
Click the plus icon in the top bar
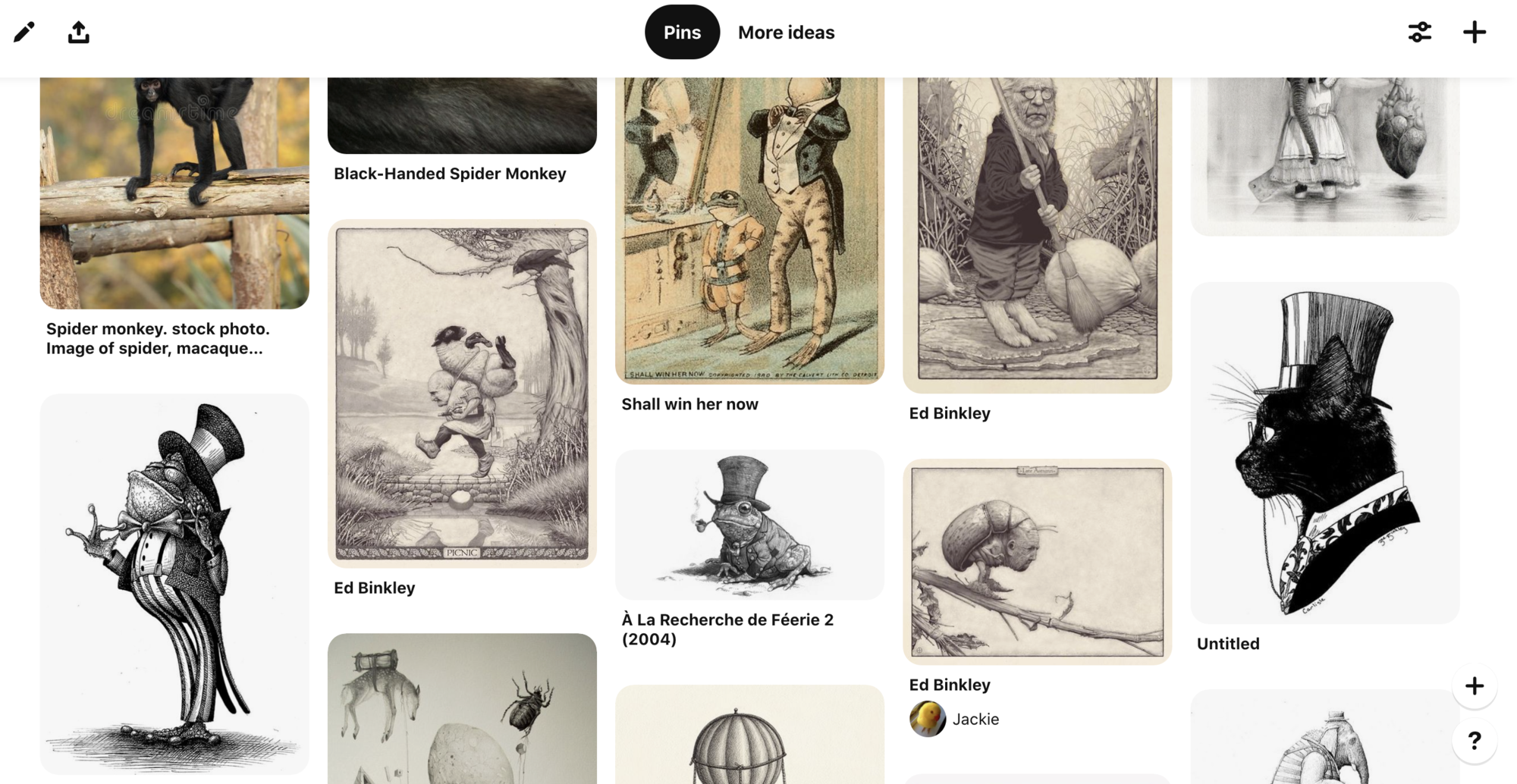click(1474, 32)
